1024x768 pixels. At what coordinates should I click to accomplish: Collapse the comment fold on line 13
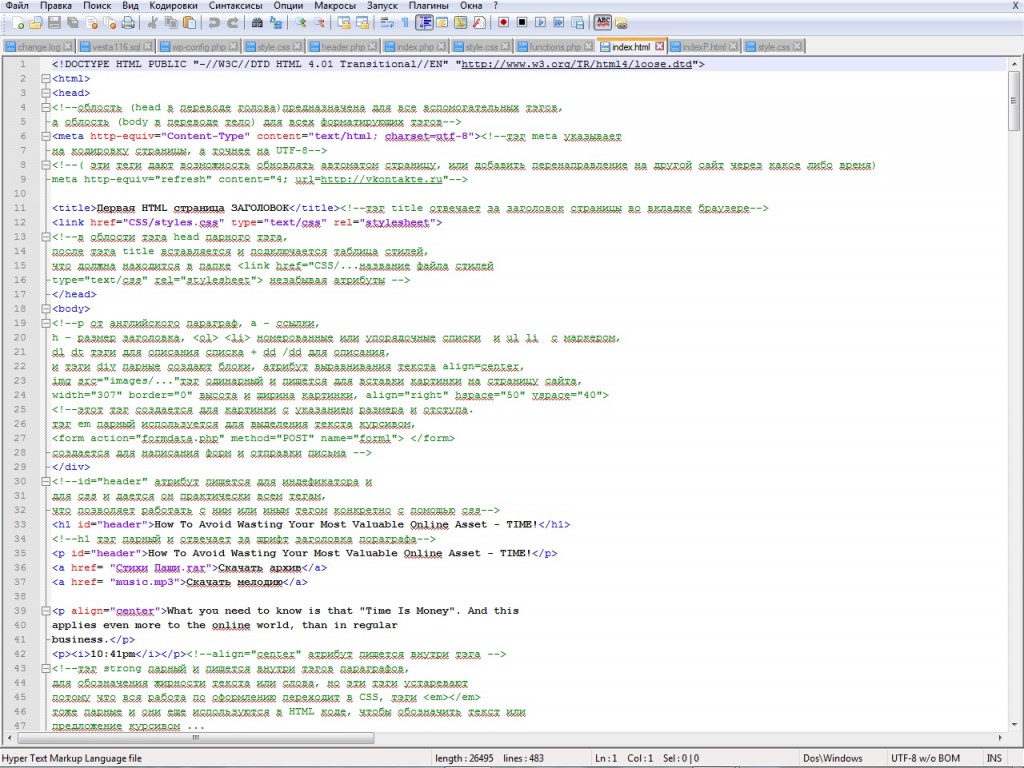46,236
